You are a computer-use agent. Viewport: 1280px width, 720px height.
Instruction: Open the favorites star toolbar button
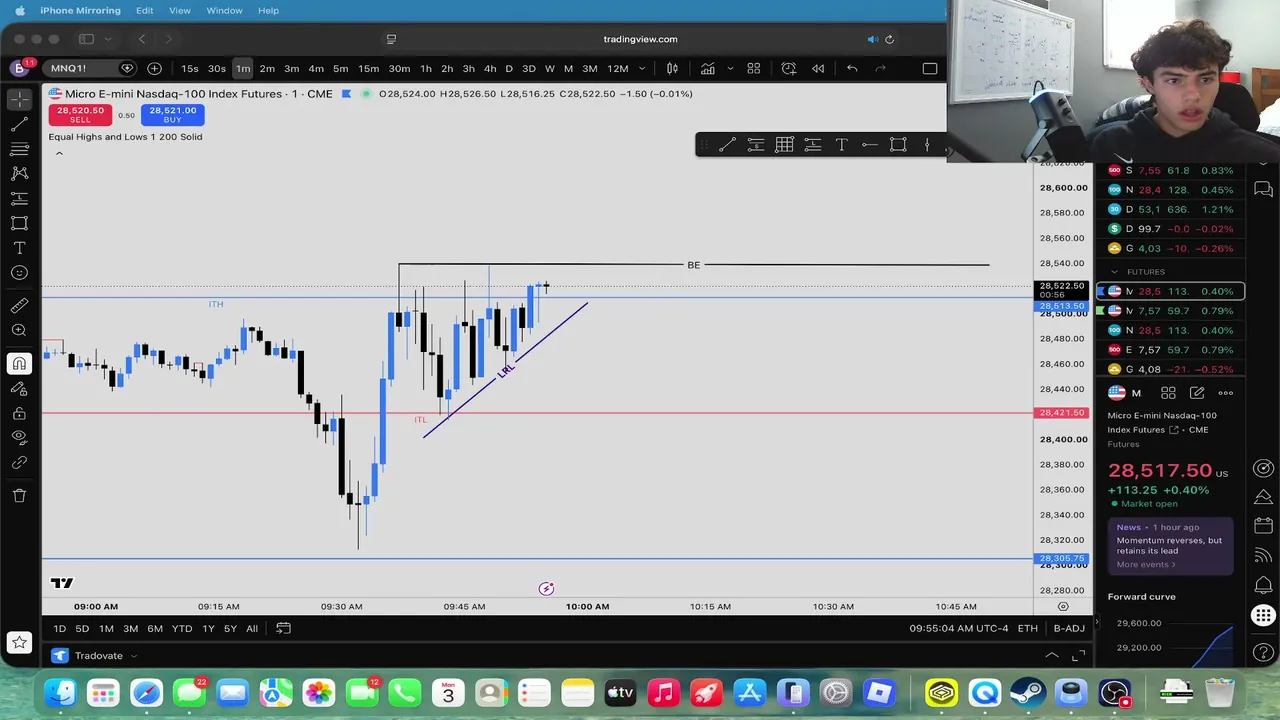pyautogui.click(x=19, y=643)
